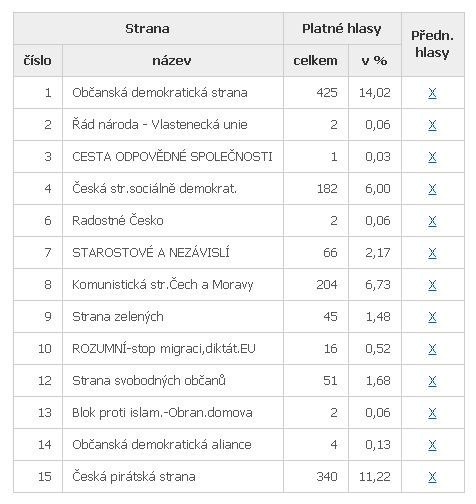476x504 pixels.
Task: Click the v % column header
Action: click(375, 61)
